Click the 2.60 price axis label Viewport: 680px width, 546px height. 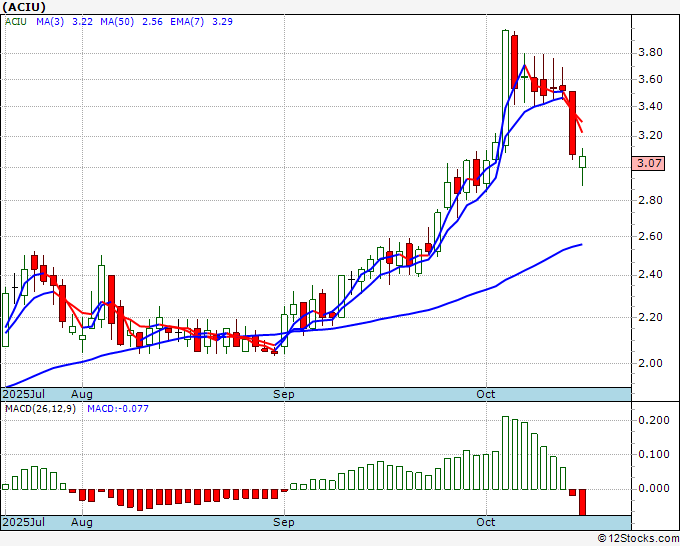pos(650,236)
